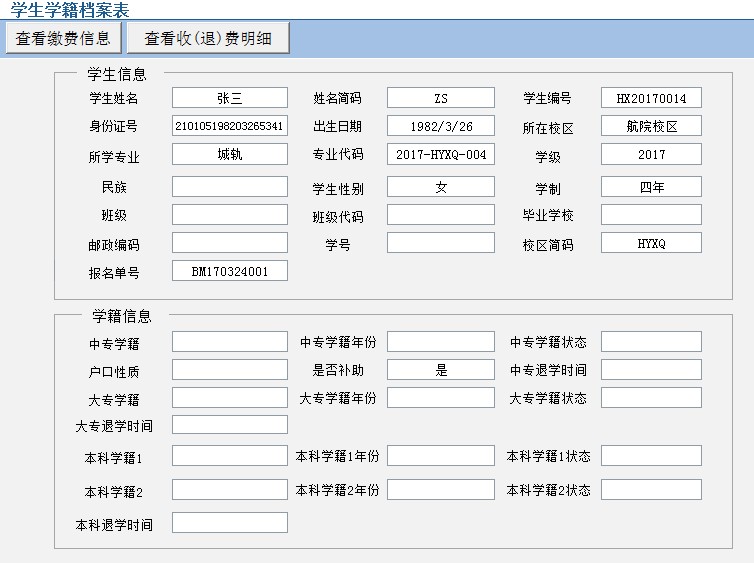Focus the 学生编号 field HX20170014

pyautogui.click(x=651, y=98)
